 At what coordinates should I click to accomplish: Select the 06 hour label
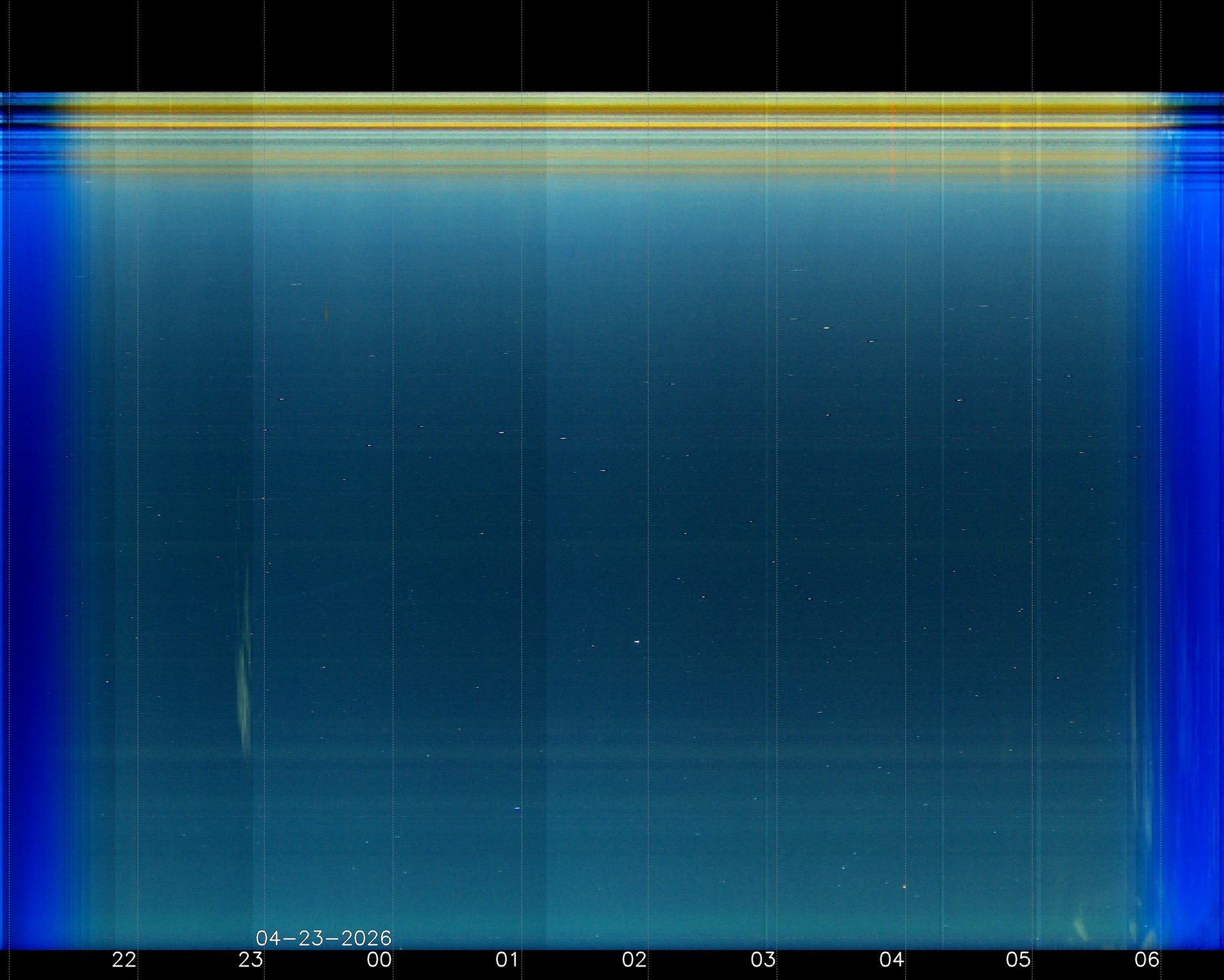1146,959
